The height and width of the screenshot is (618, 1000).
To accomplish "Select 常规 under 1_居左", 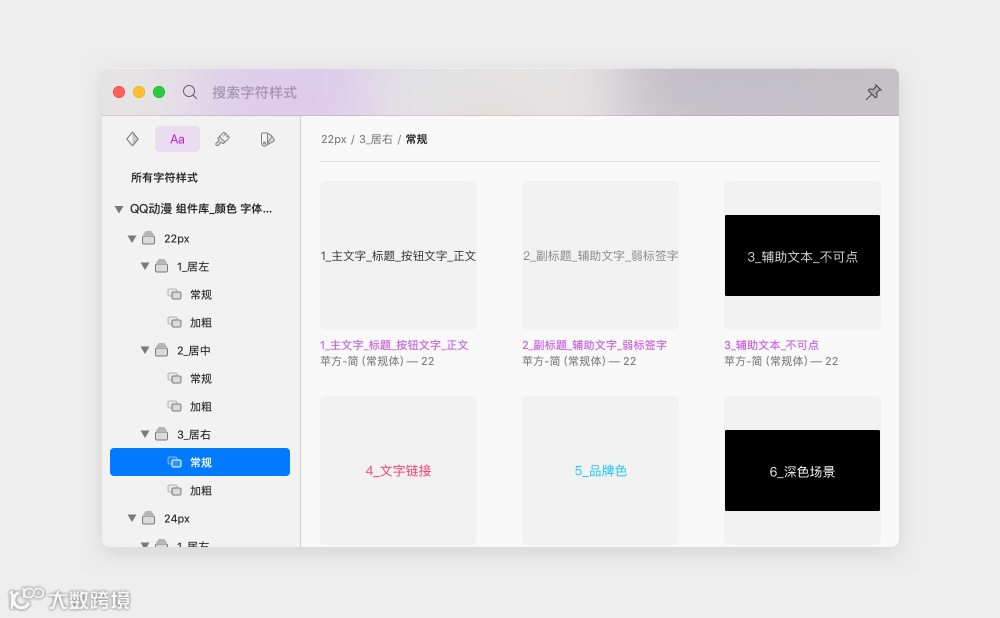I will pos(200,295).
